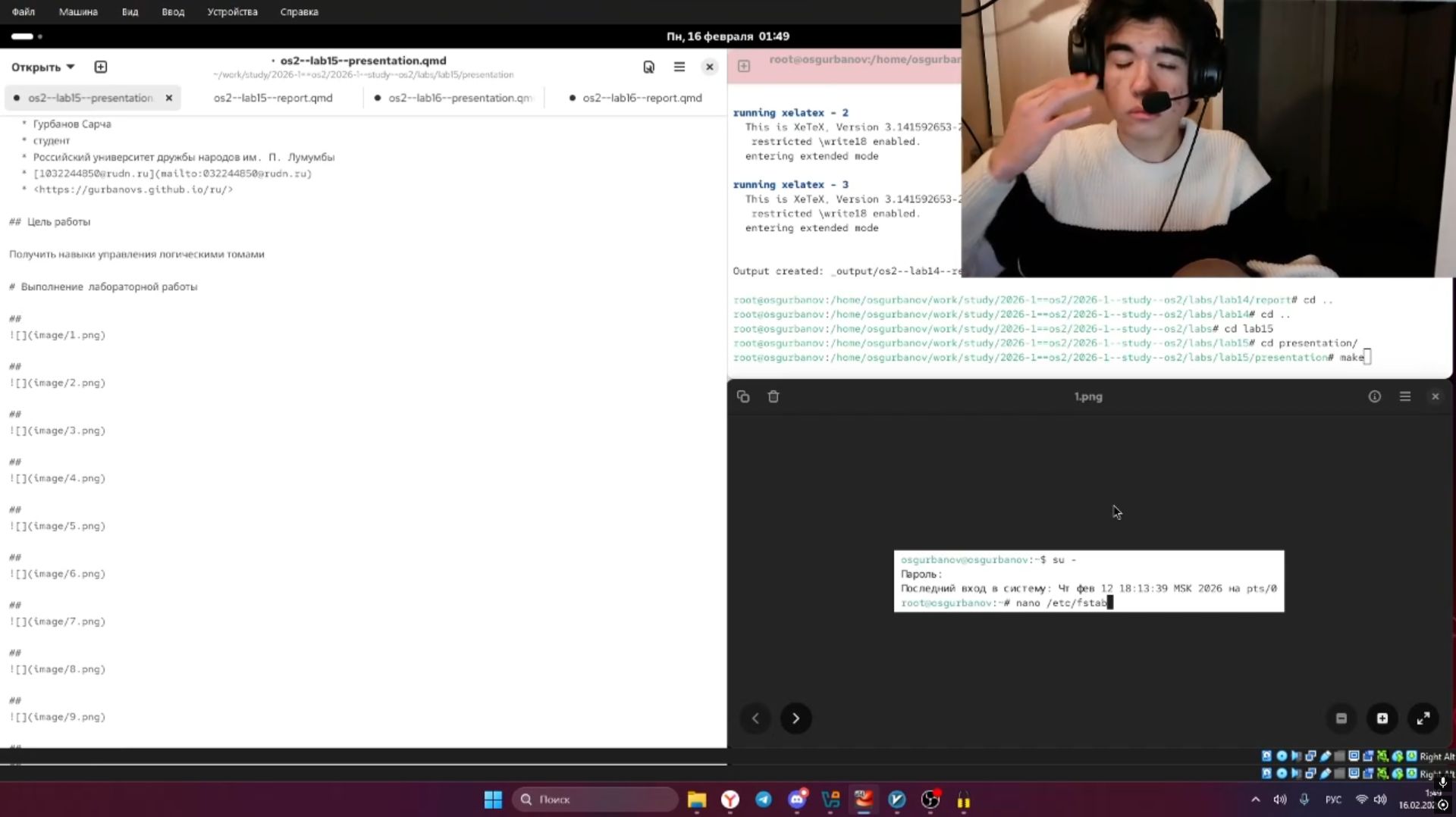
Task: Close the os2--lab15--presentation tab
Action: (169, 98)
